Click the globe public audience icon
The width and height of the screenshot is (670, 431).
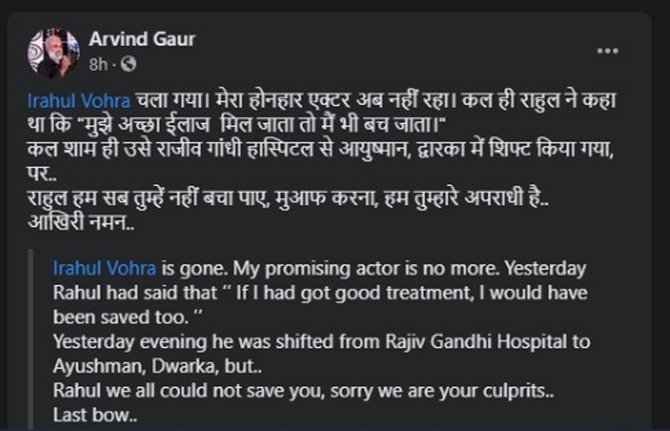[x=128, y=65]
